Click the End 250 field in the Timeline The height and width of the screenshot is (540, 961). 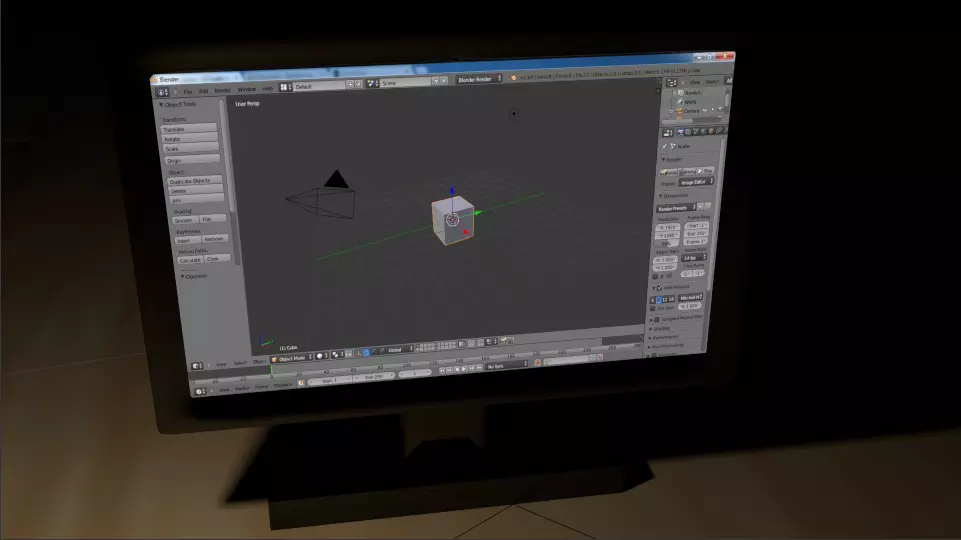(x=374, y=377)
